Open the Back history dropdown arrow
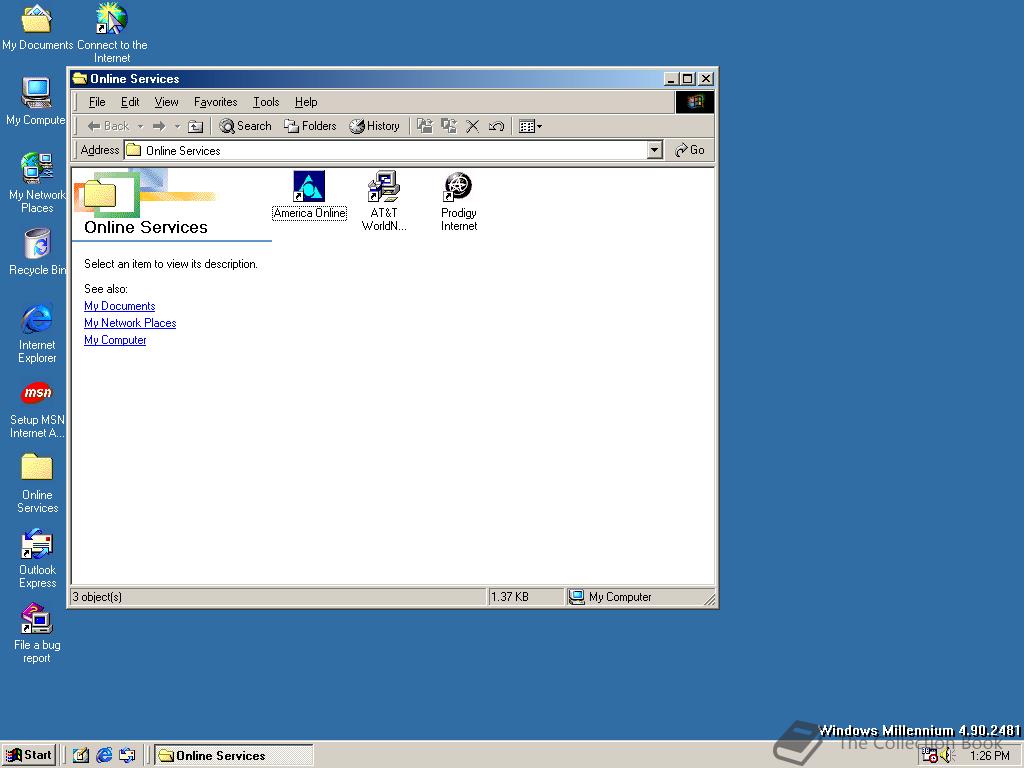Screen dimensions: 1024x768 140,126
